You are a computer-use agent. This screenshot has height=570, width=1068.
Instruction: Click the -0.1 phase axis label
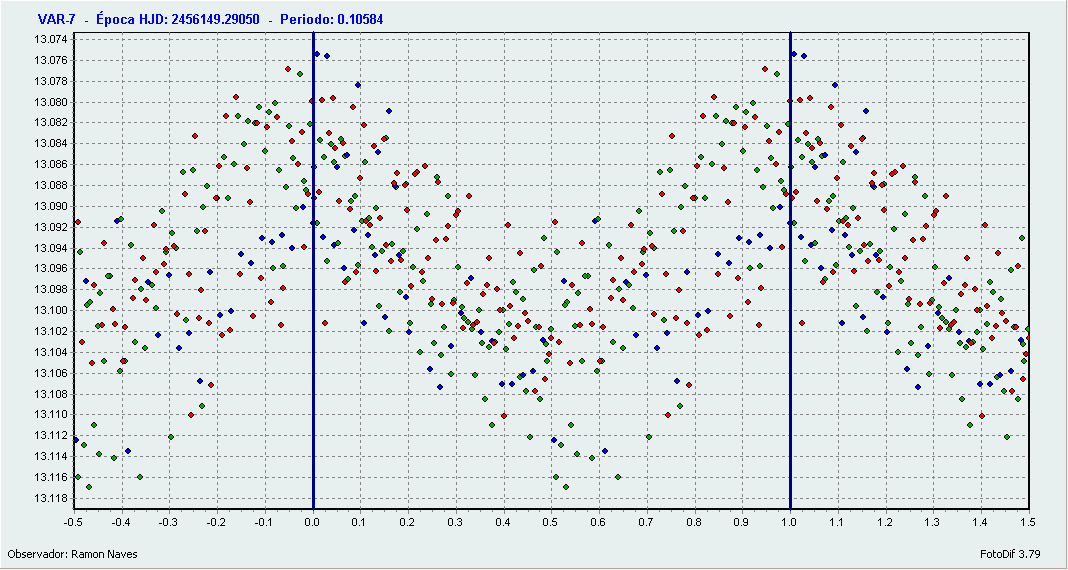[264, 522]
